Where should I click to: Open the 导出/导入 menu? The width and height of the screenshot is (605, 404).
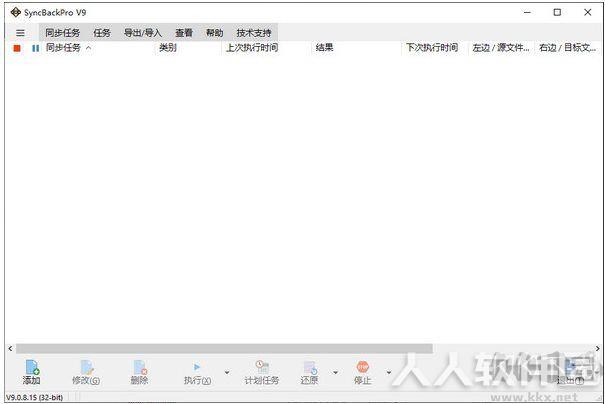143,33
